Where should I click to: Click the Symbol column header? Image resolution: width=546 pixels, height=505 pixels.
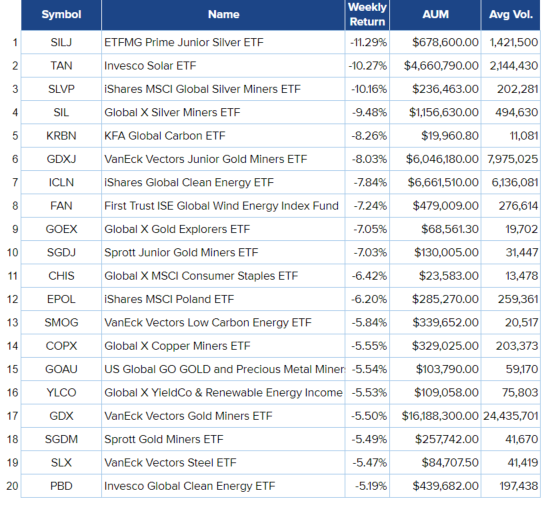click(61, 15)
